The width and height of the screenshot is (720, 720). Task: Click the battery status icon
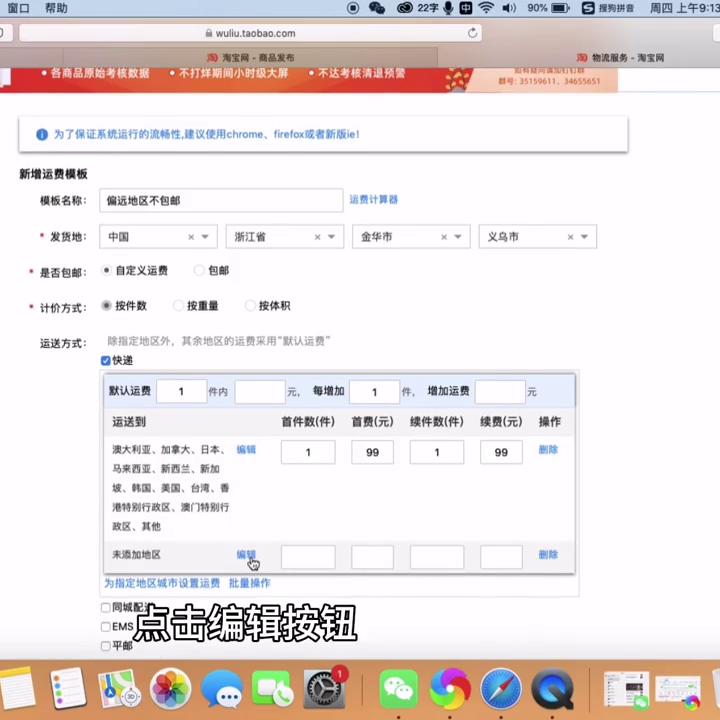point(560,8)
